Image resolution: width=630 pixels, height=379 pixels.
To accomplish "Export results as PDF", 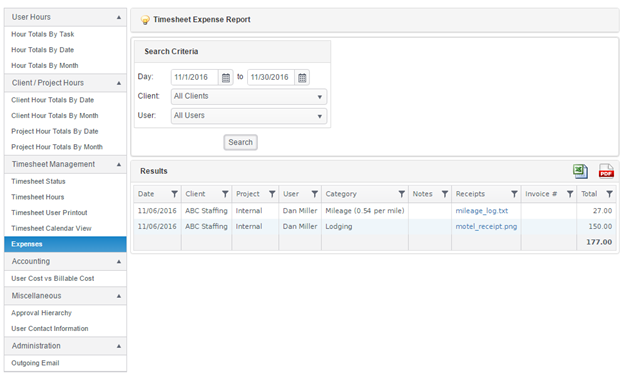I will click(606, 171).
